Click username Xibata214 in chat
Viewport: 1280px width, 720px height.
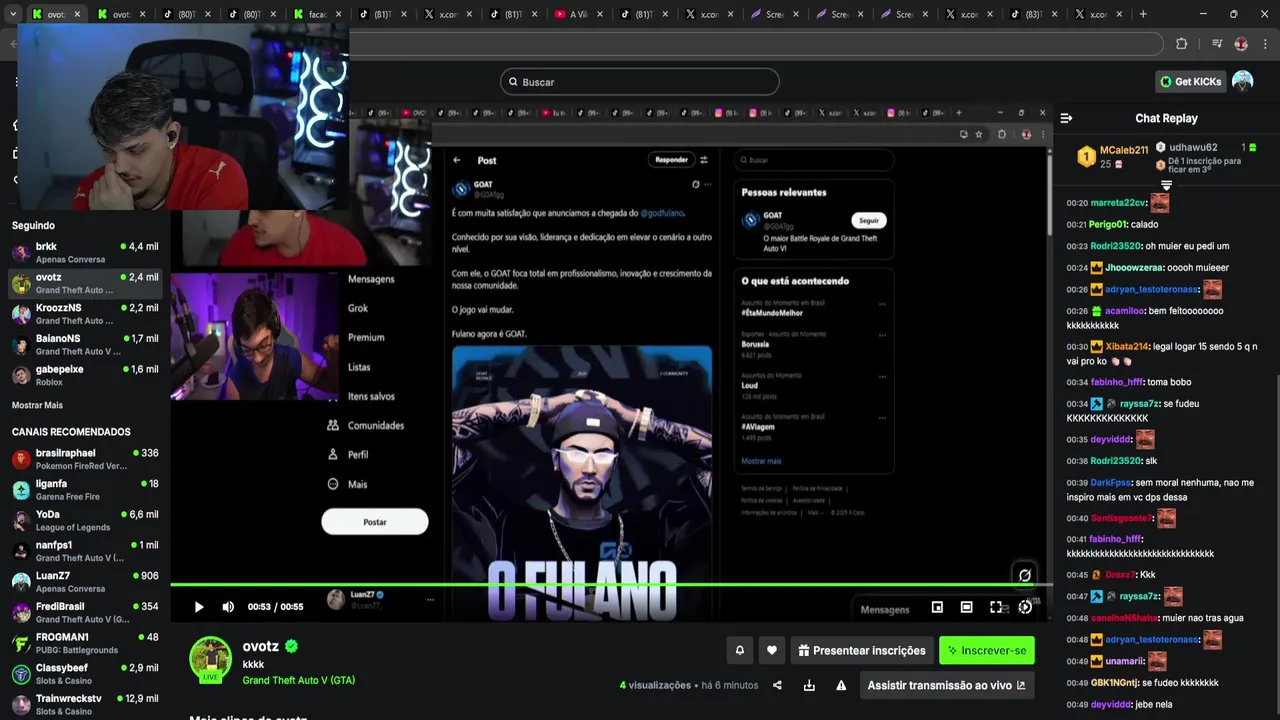pyautogui.click(x=1127, y=346)
